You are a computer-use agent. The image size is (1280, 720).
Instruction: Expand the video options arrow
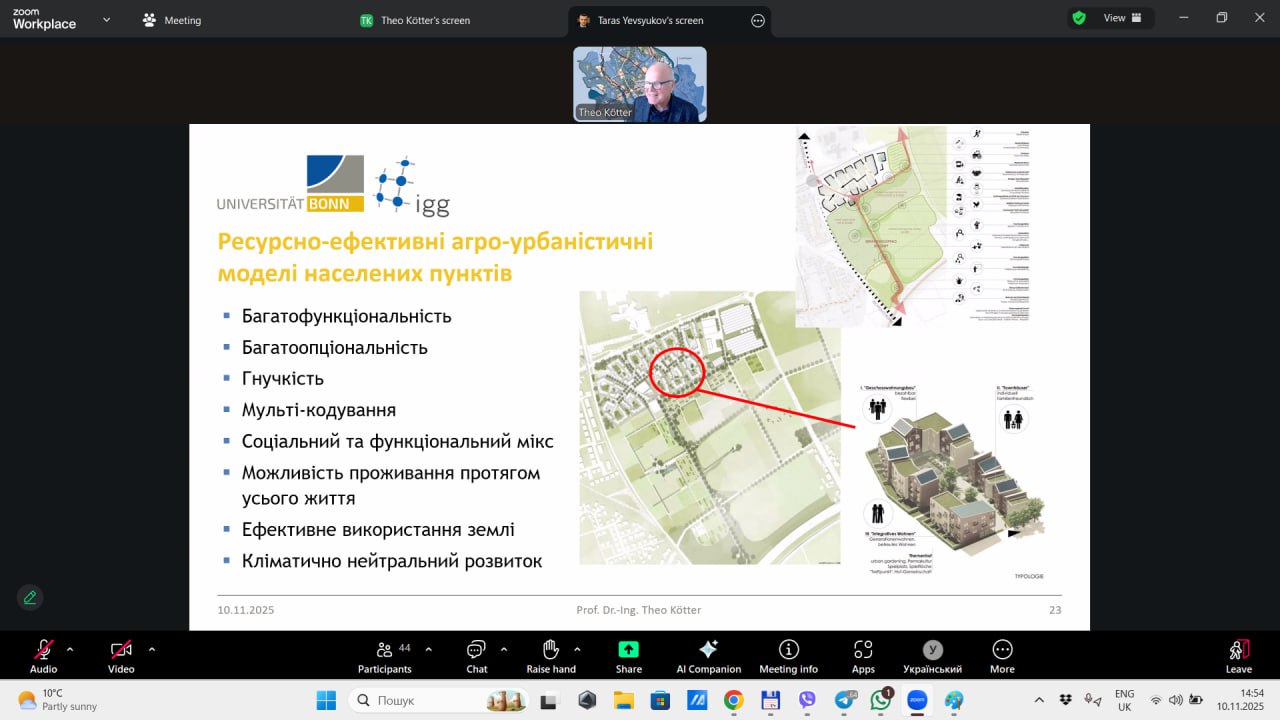click(x=152, y=649)
